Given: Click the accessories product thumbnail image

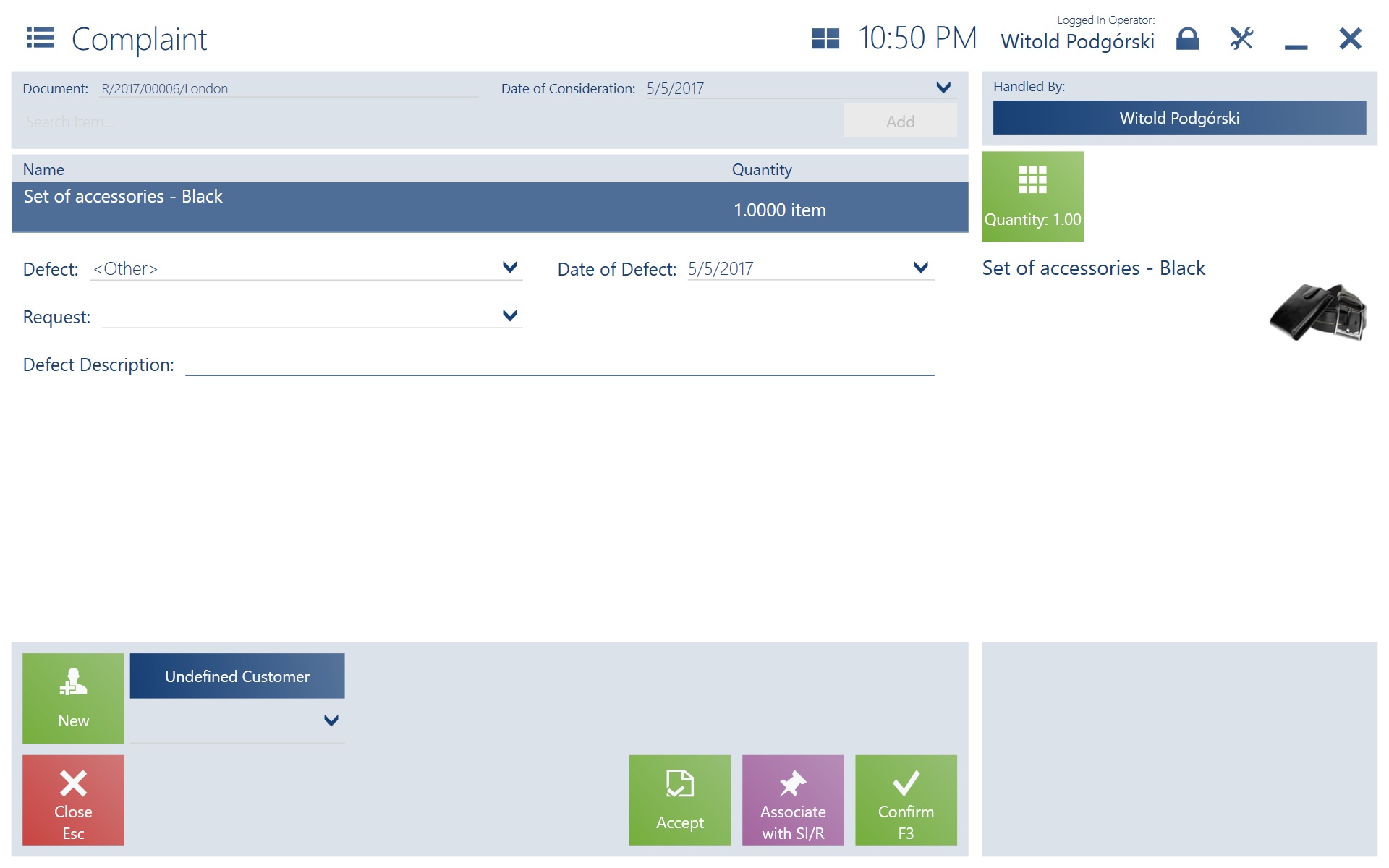Looking at the screenshot, I should coord(1318,312).
